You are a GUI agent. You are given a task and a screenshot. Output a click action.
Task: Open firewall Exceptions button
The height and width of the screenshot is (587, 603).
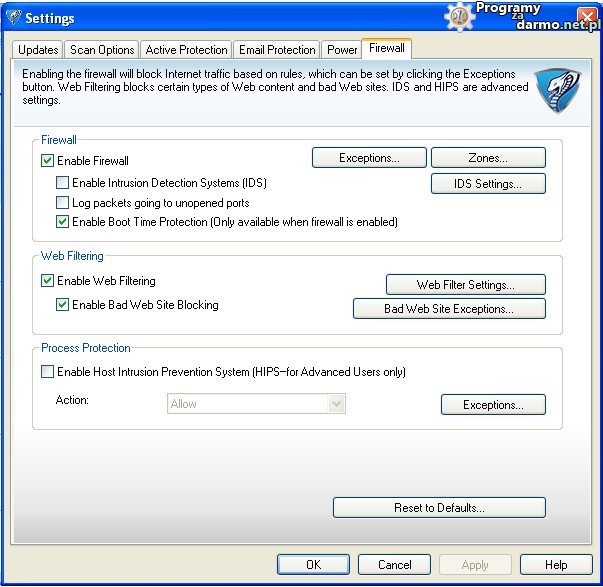coord(368,158)
